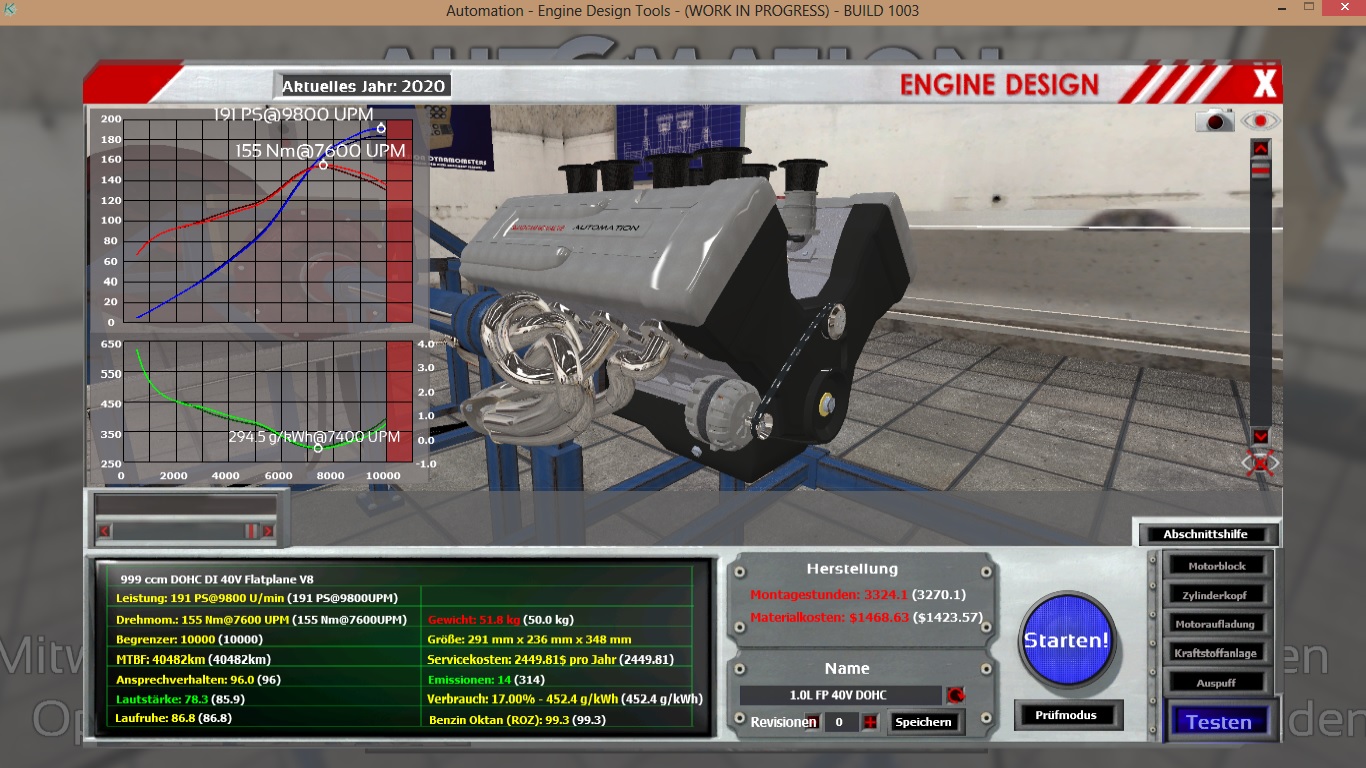Take a screenshot with the camera icon
The image size is (1366, 768).
[1216, 121]
